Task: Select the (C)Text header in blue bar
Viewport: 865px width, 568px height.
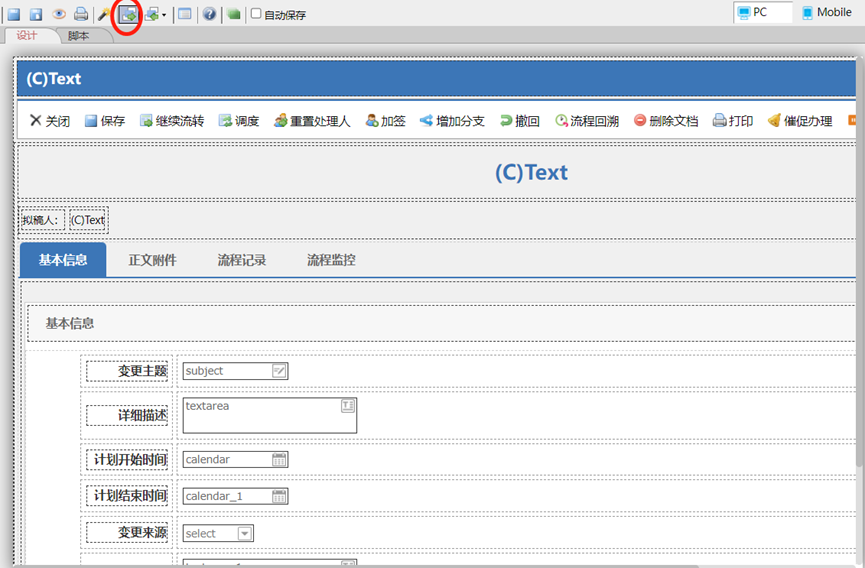Action: (x=54, y=79)
